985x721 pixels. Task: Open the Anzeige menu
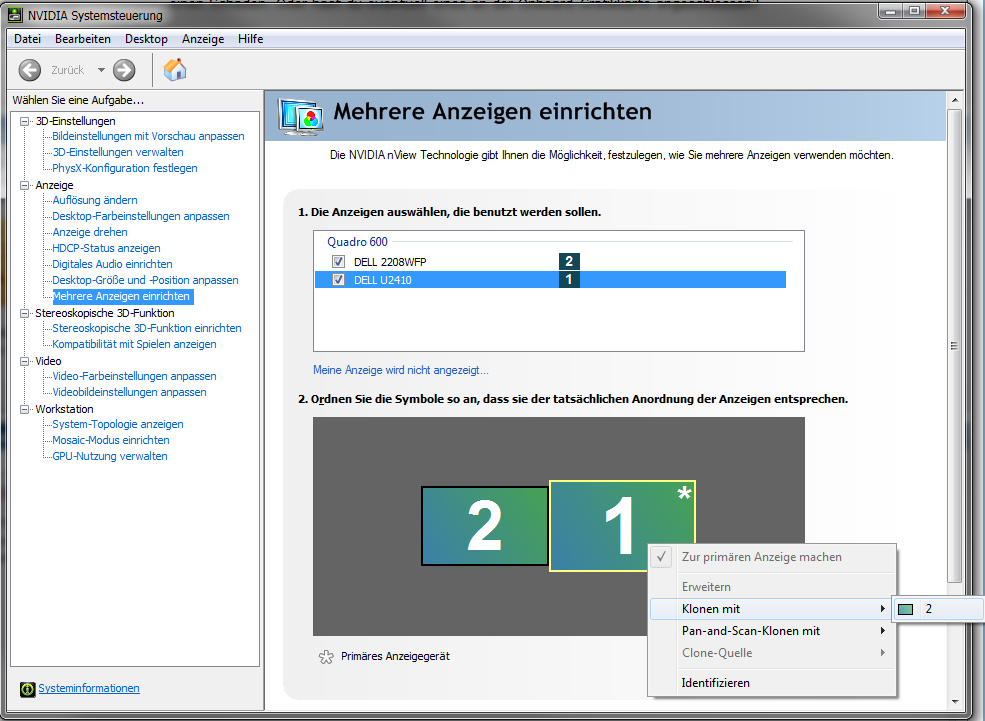[203, 39]
